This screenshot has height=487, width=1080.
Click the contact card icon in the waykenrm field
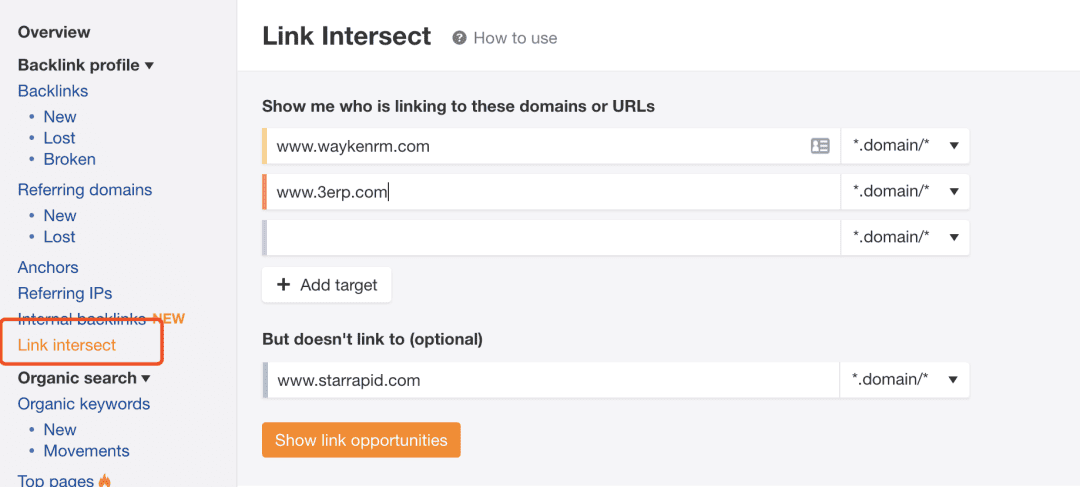point(820,146)
